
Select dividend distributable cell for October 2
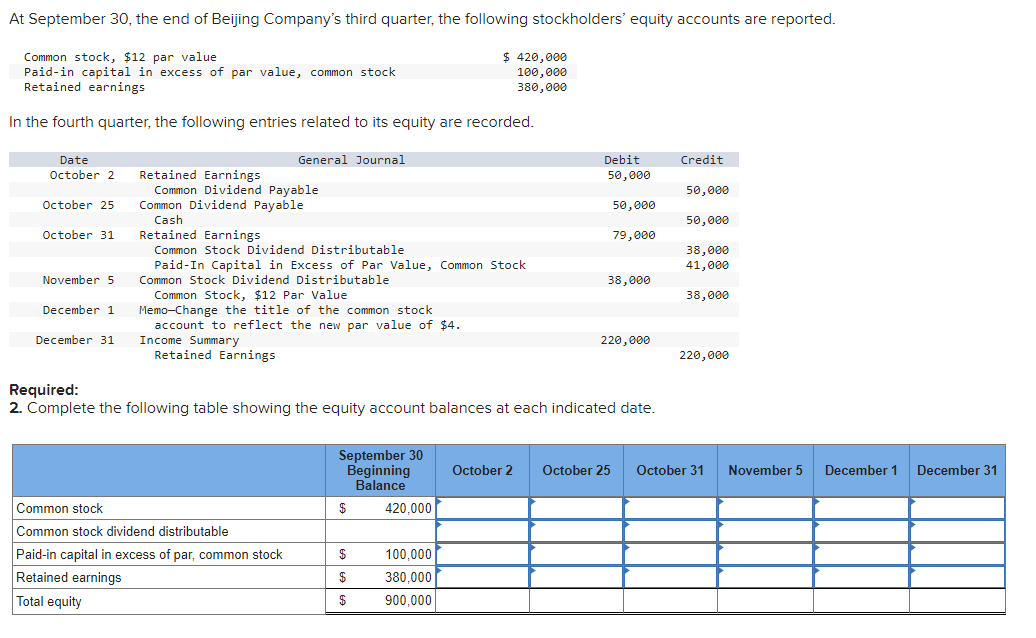pyautogui.click(x=482, y=531)
